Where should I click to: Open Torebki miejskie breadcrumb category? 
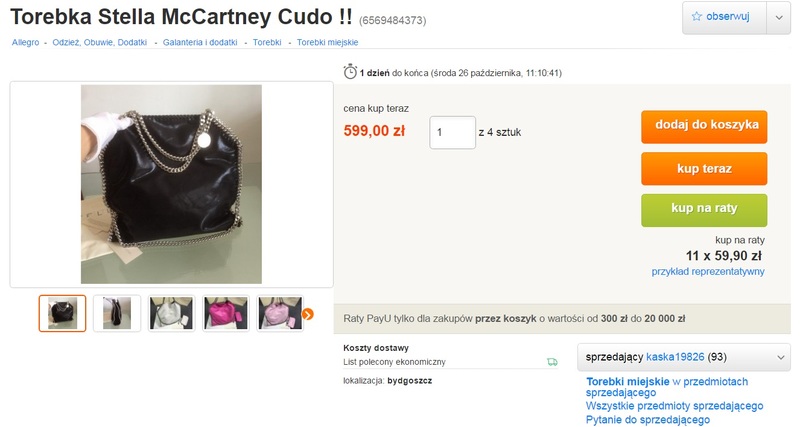click(328, 42)
